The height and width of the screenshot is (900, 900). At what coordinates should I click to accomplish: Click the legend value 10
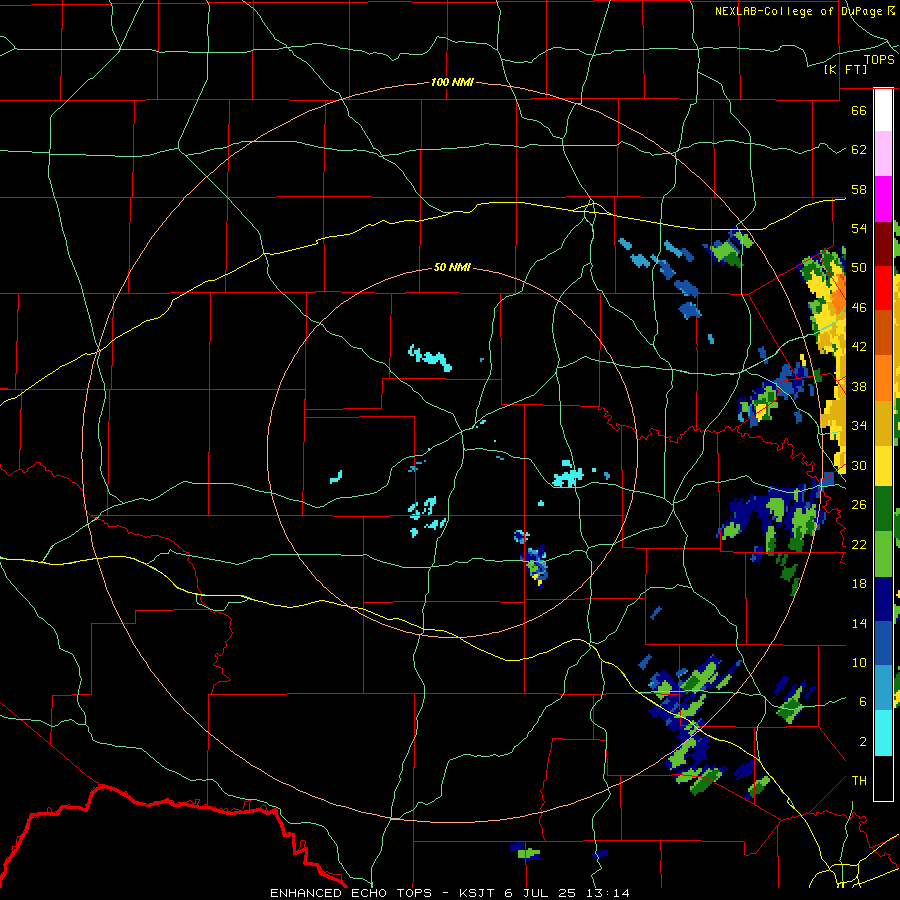coord(859,662)
